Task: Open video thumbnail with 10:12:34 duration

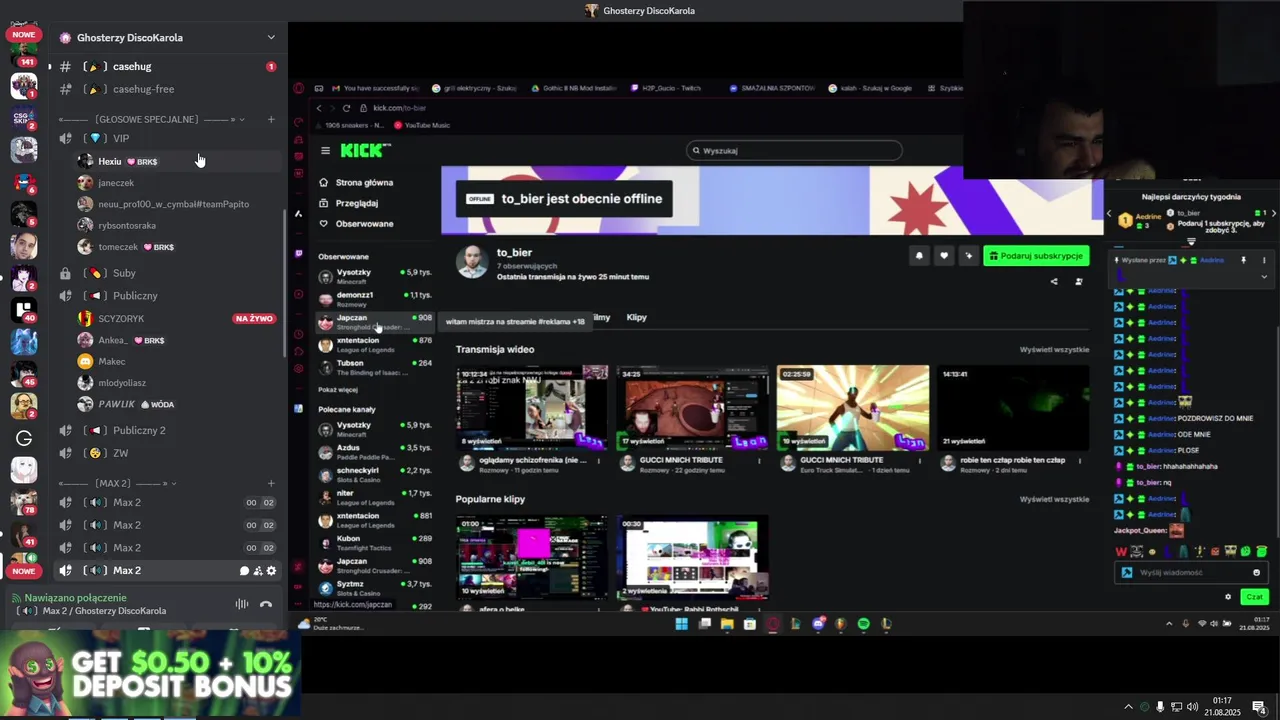Action: coord(532,407)
